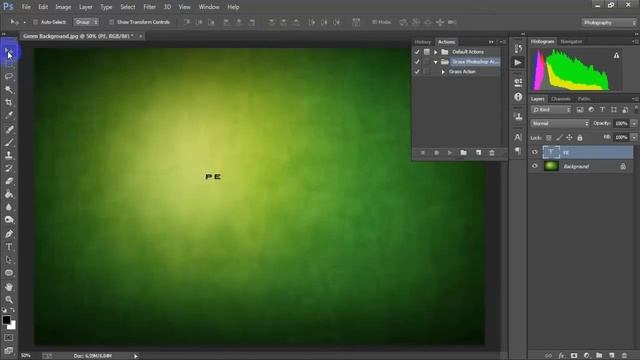Select the History Brush tool
Image resolution: width=640 pixels, height=360 pixels.
tap(9, 168)
